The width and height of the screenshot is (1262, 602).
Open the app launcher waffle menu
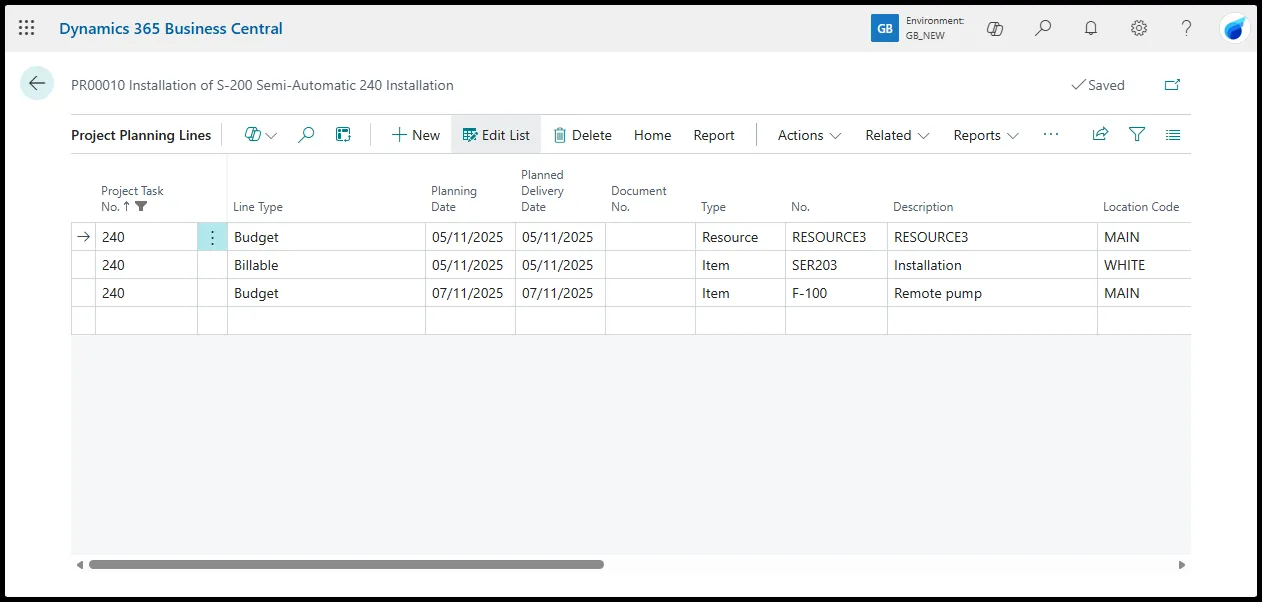(27, 29)
